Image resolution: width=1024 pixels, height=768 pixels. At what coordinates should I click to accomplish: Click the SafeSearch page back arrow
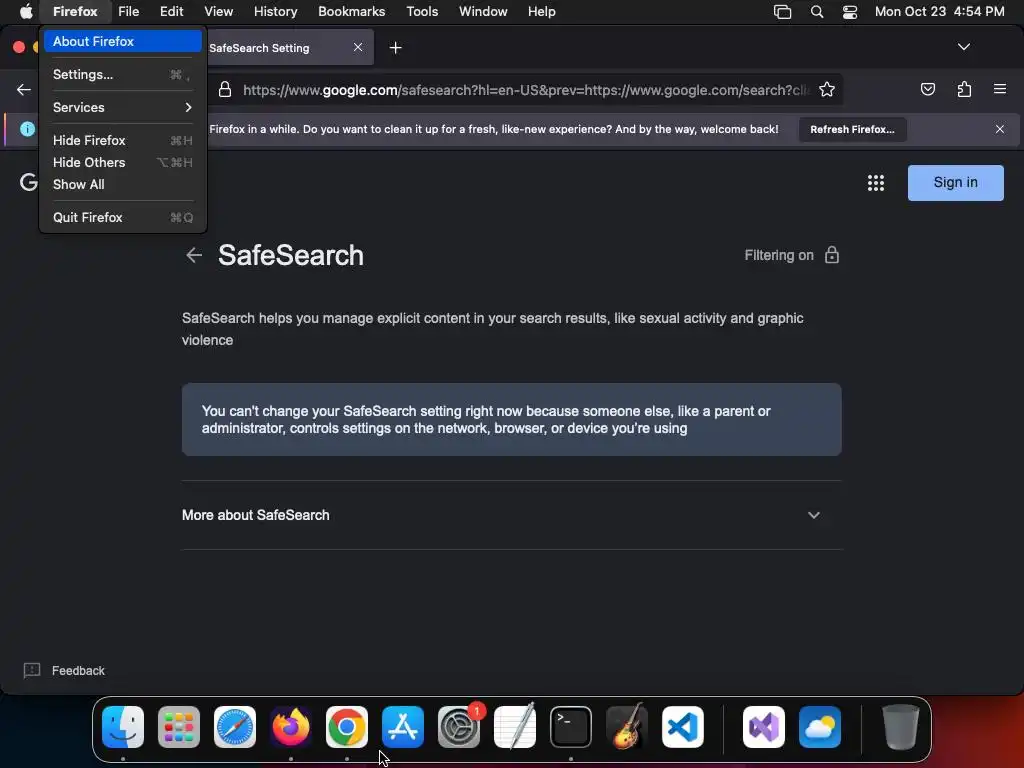click(194, 255)
